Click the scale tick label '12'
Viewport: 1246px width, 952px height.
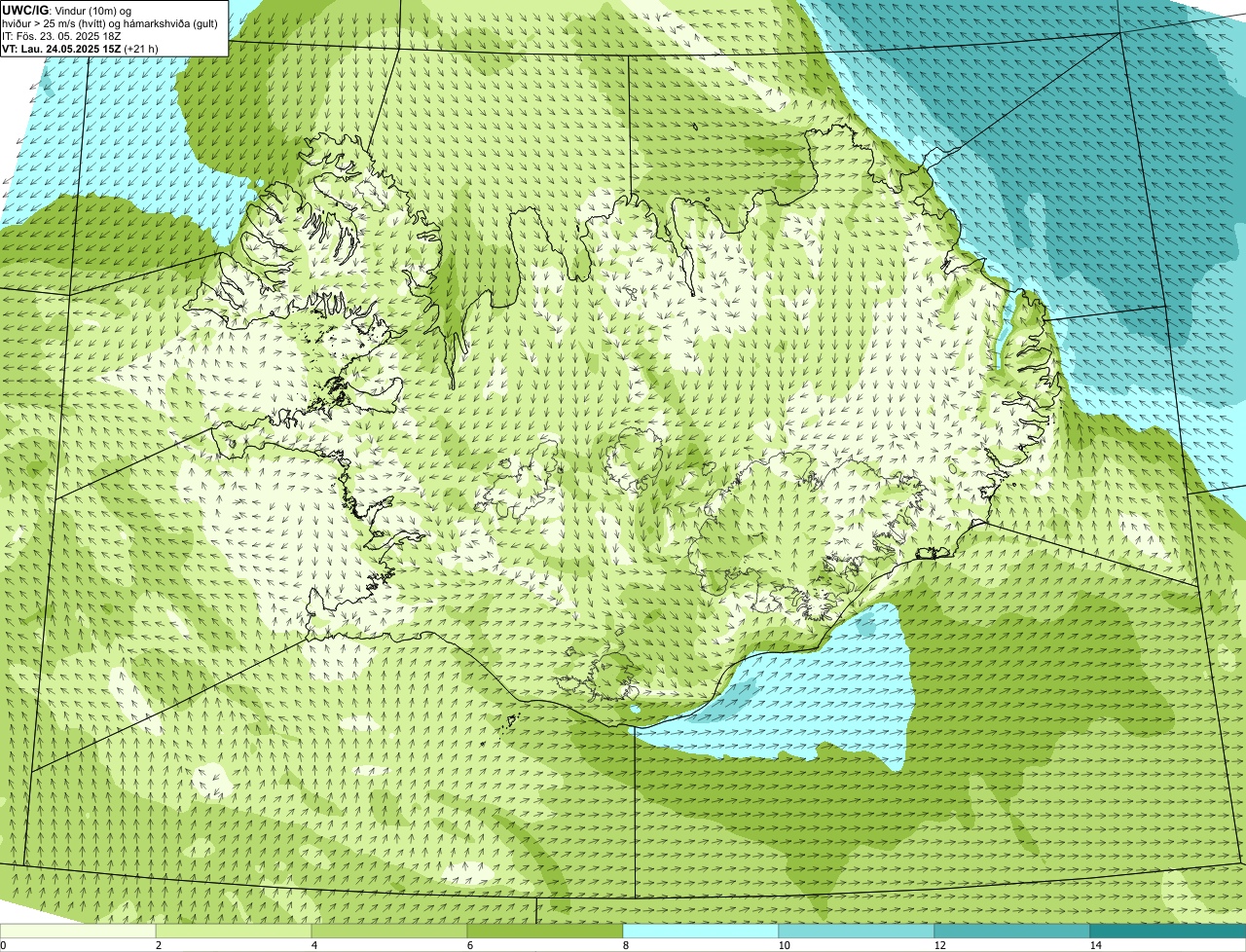[939, 945]
